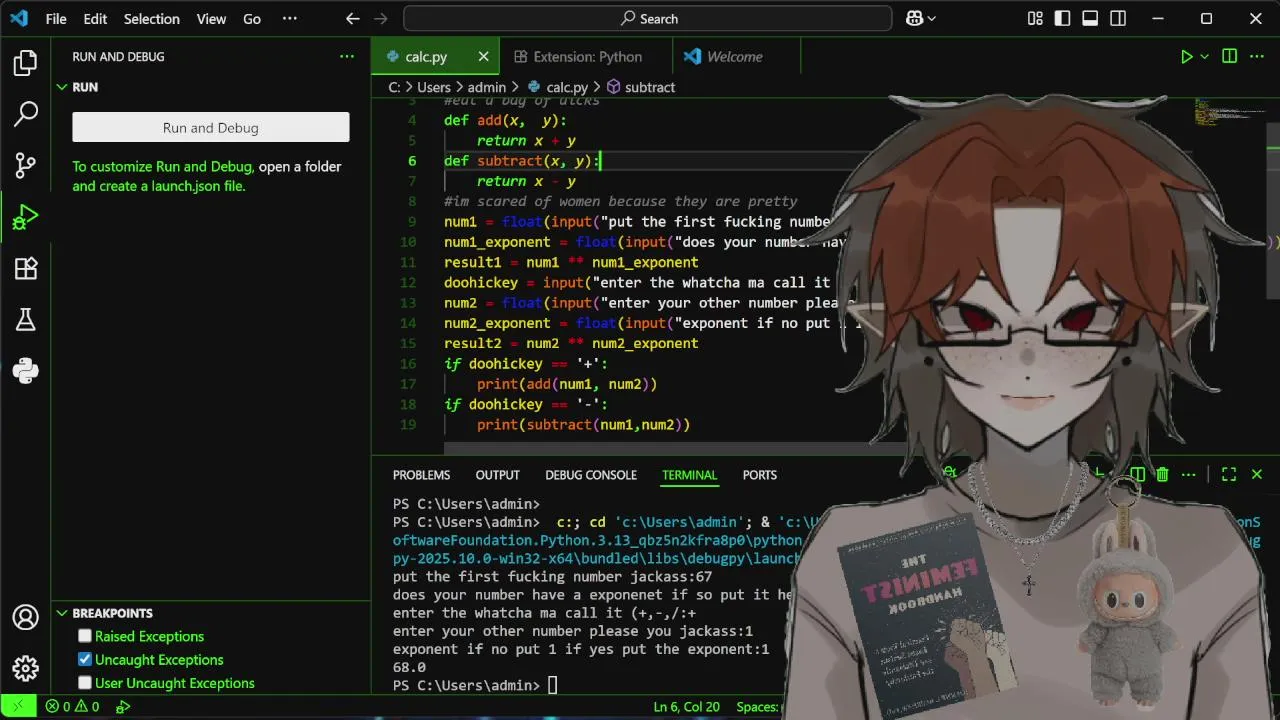
Task: Open the Python activity bar view
Action: [25, 371]
